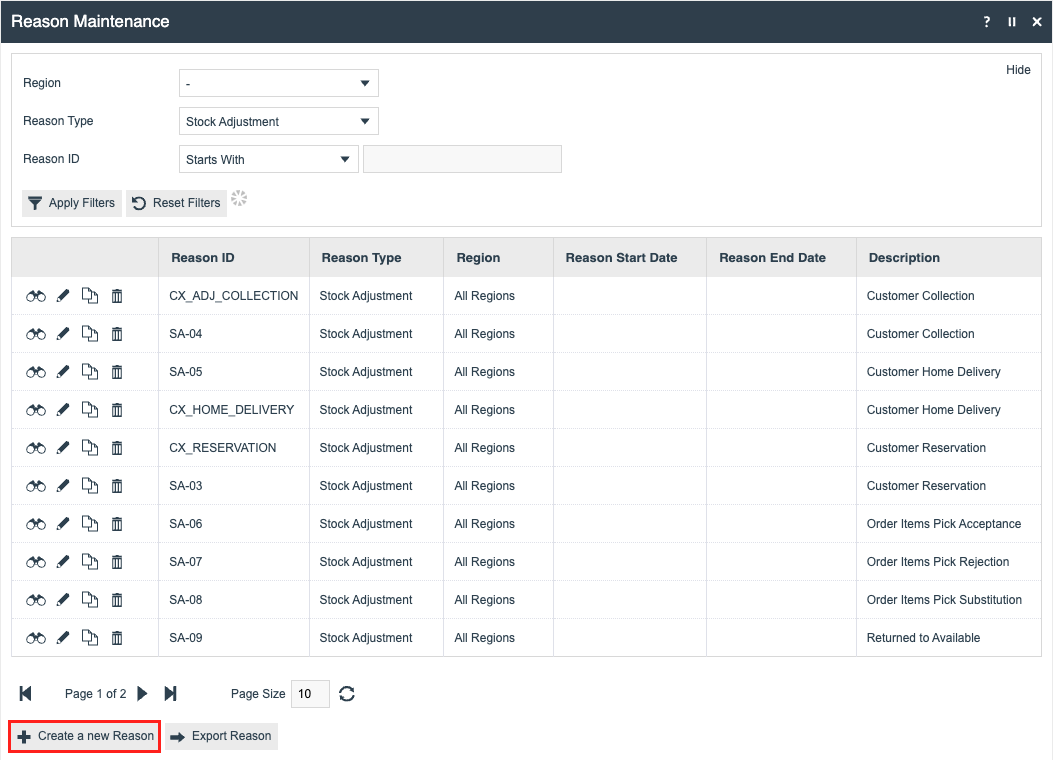Go to next page arrow
The width and height of the screenshot is (1053, 760).
tap(142, 694)
